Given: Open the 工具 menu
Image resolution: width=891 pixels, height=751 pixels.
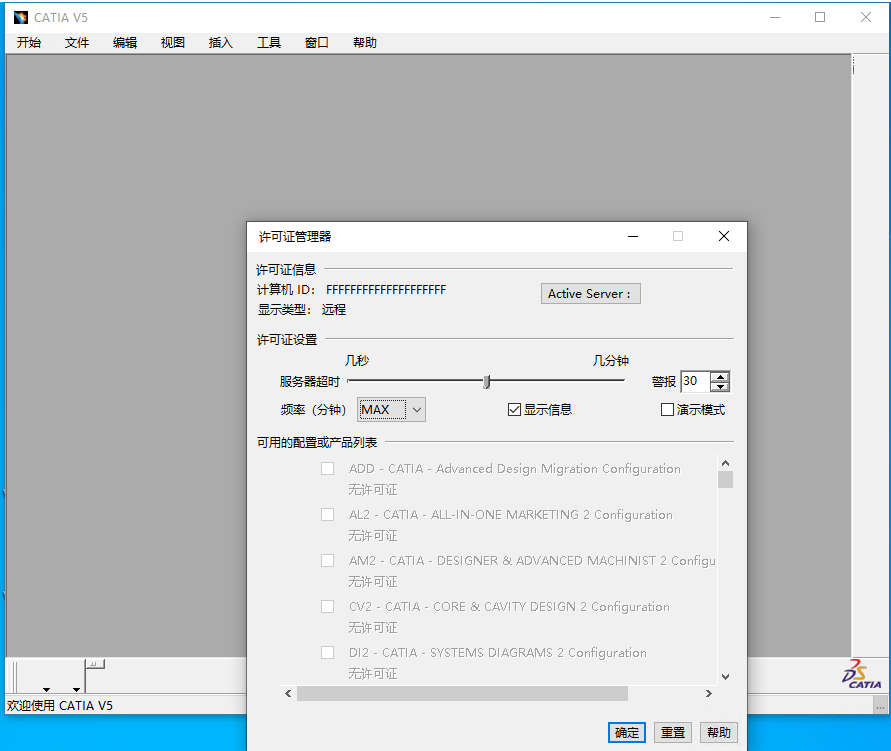Looking at the screenshot, I should pyautogui.click(x=269, y=43).
